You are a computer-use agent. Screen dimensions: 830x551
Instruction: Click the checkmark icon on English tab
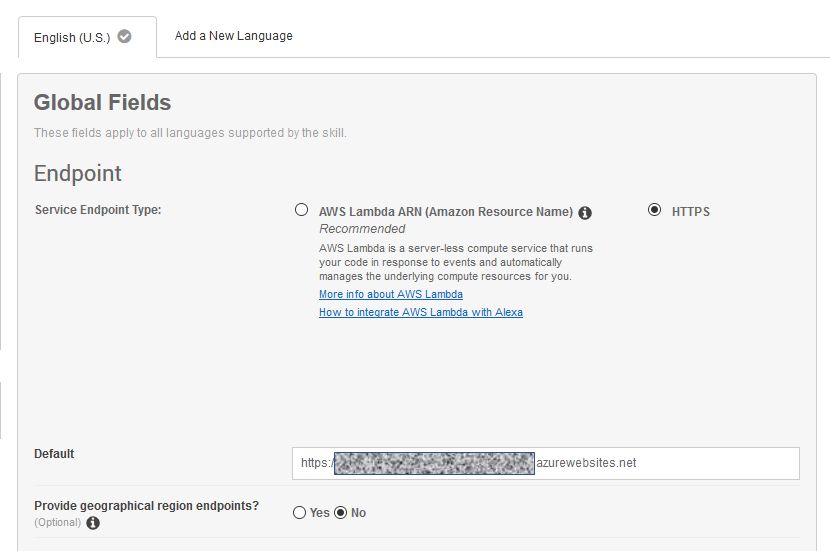click(124, 36)
